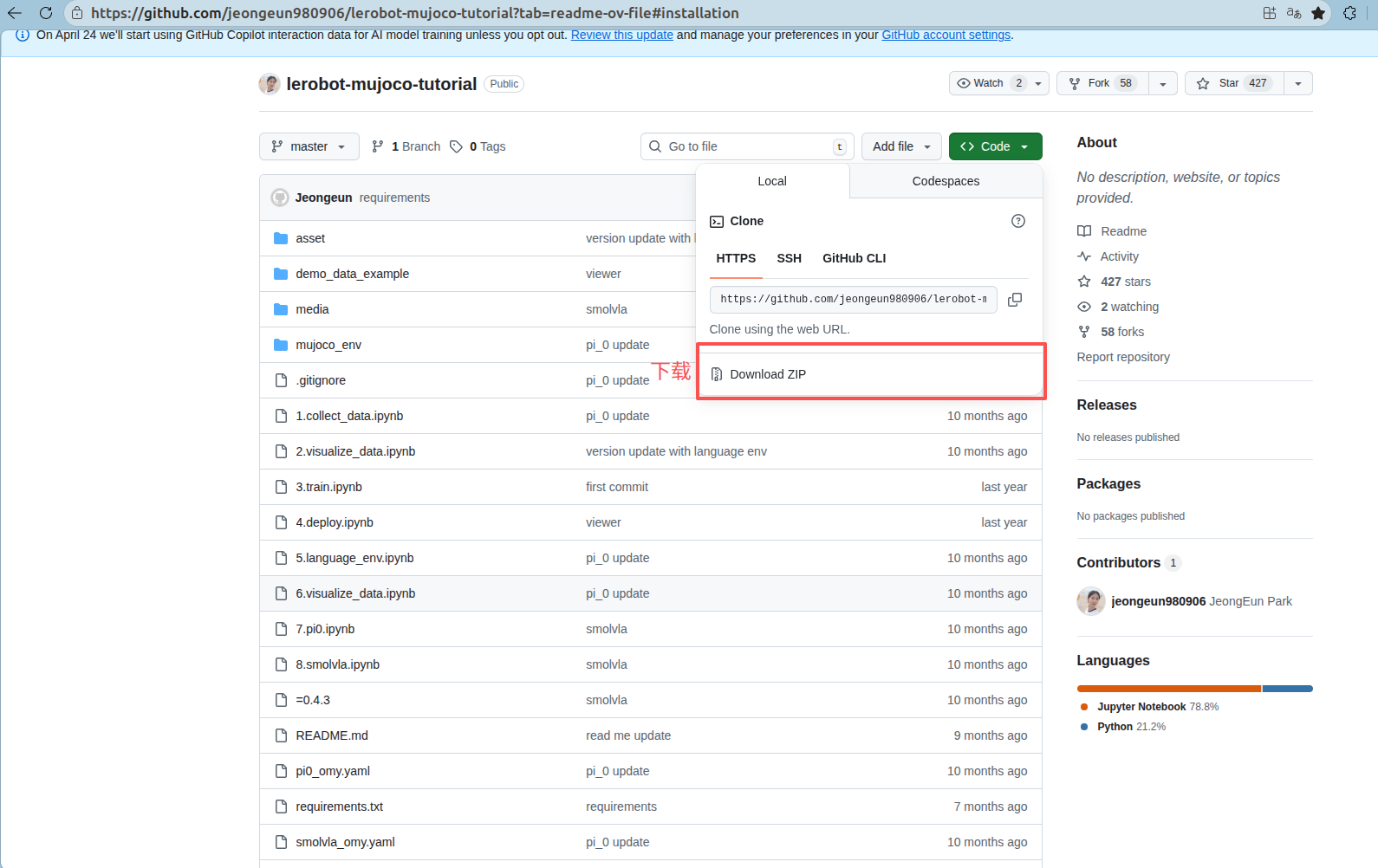Select the Local tab

point(772,181)
